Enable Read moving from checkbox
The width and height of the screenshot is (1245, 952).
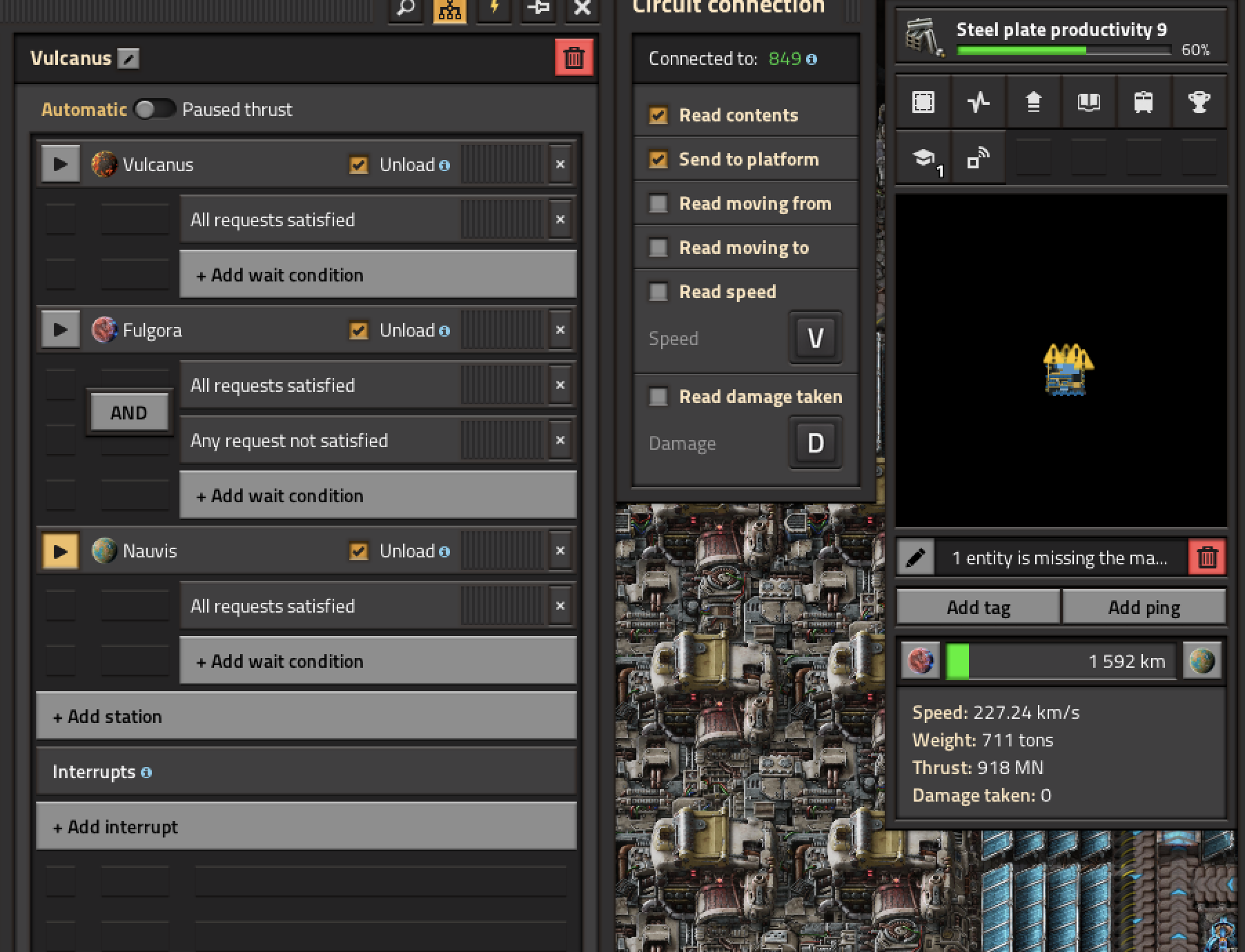(658, 204)
